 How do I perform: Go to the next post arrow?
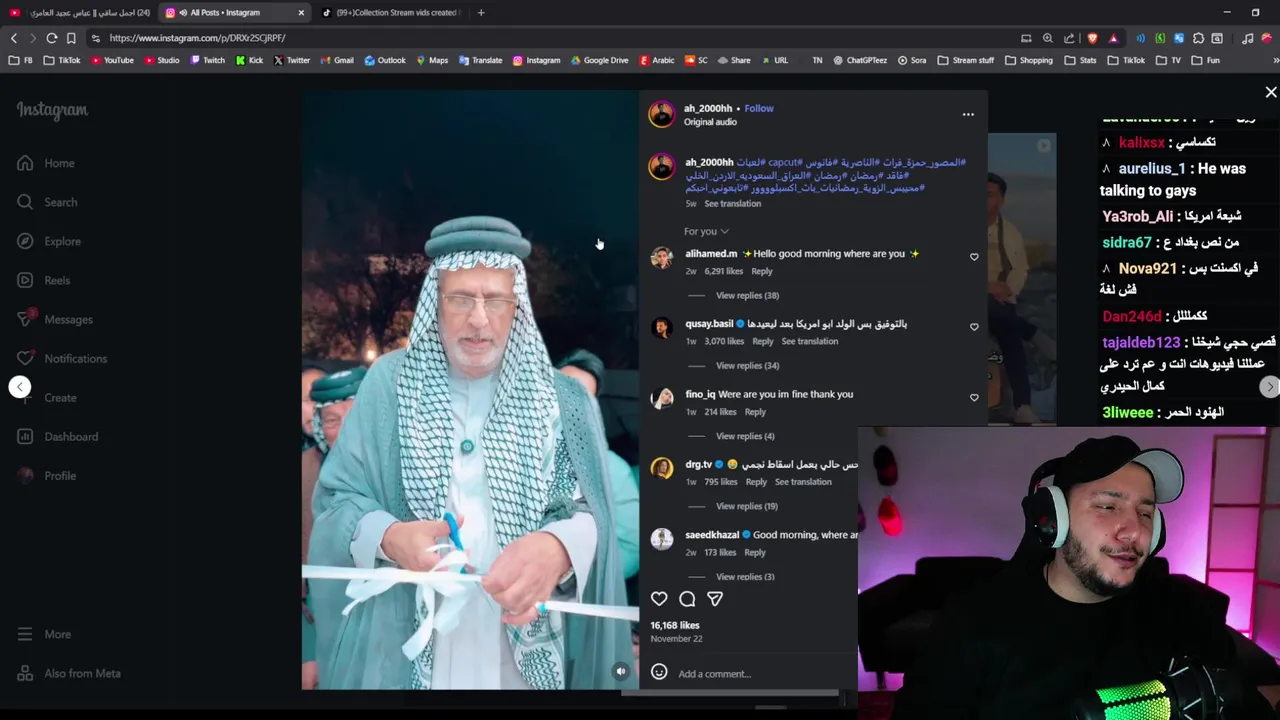click(1270, 387)
